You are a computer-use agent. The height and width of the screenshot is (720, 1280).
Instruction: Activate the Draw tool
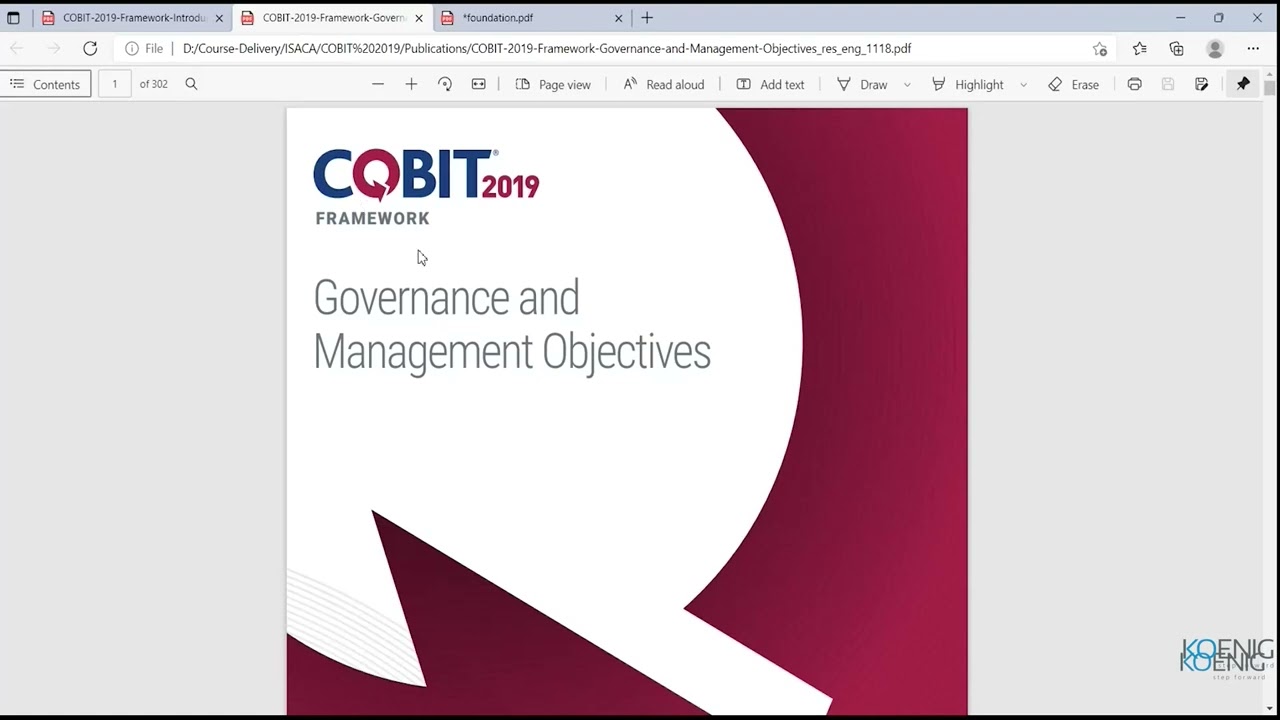(862, 84)
